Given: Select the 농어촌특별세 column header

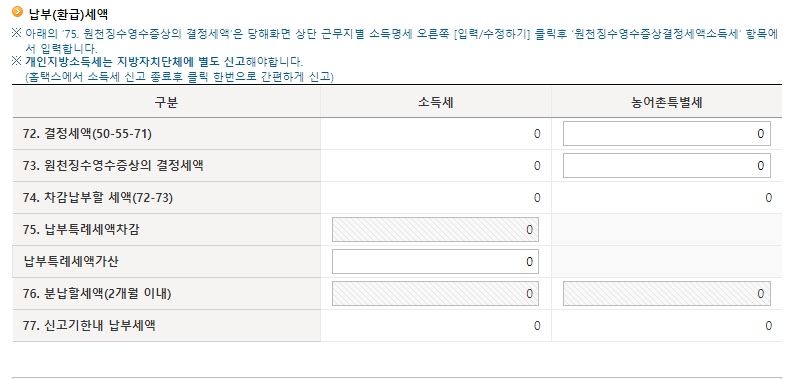Looking at the screenshot, I should coord(666,102).
